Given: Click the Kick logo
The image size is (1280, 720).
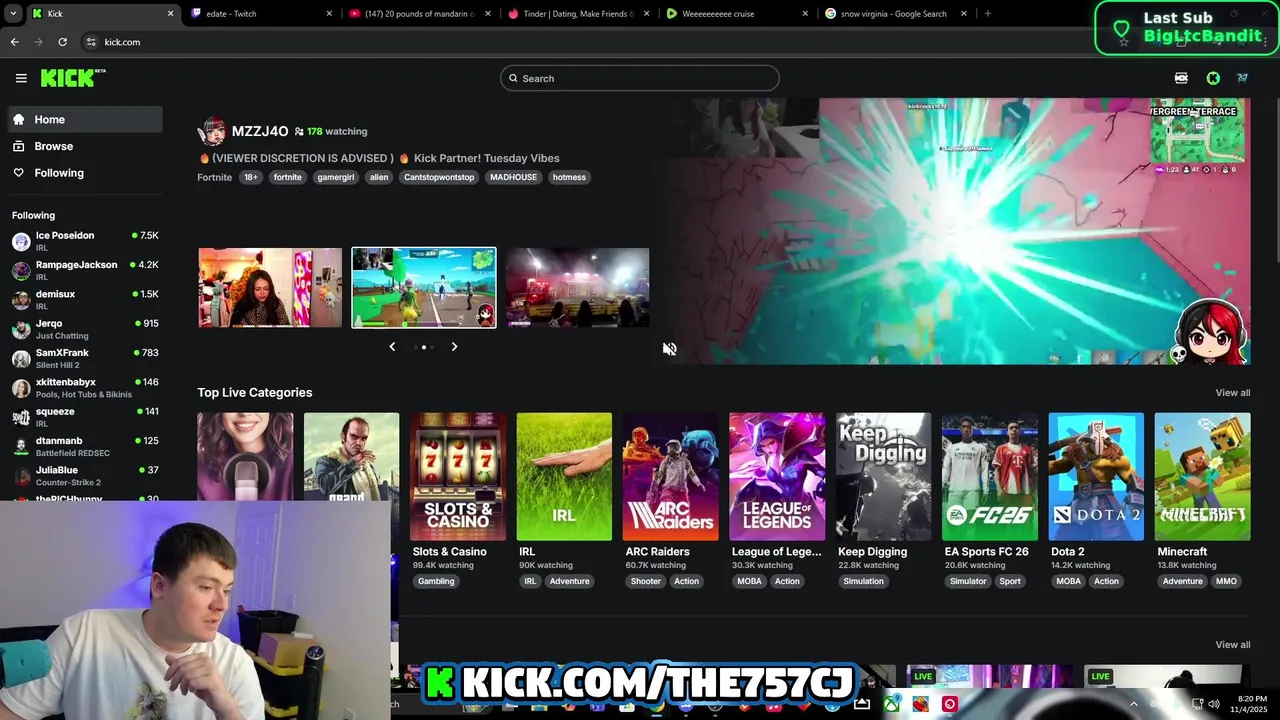Looking at the screenshot, I should [72, 78].
